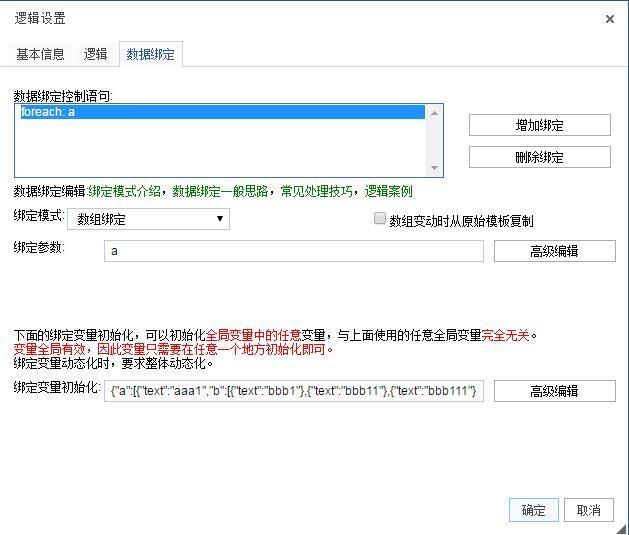Image resolution: width=629 pixels, height=535 pixels.
Task: Click the 绑定参数 input field
Action: 293,251
